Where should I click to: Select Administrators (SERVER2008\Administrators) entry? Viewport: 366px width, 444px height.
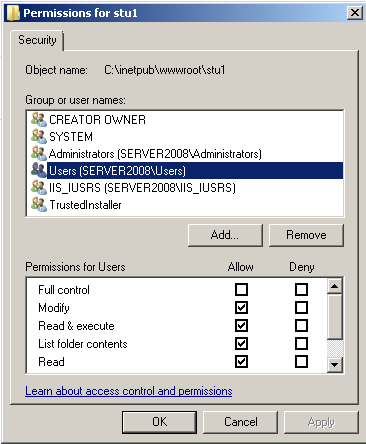[x=155, y=154]
